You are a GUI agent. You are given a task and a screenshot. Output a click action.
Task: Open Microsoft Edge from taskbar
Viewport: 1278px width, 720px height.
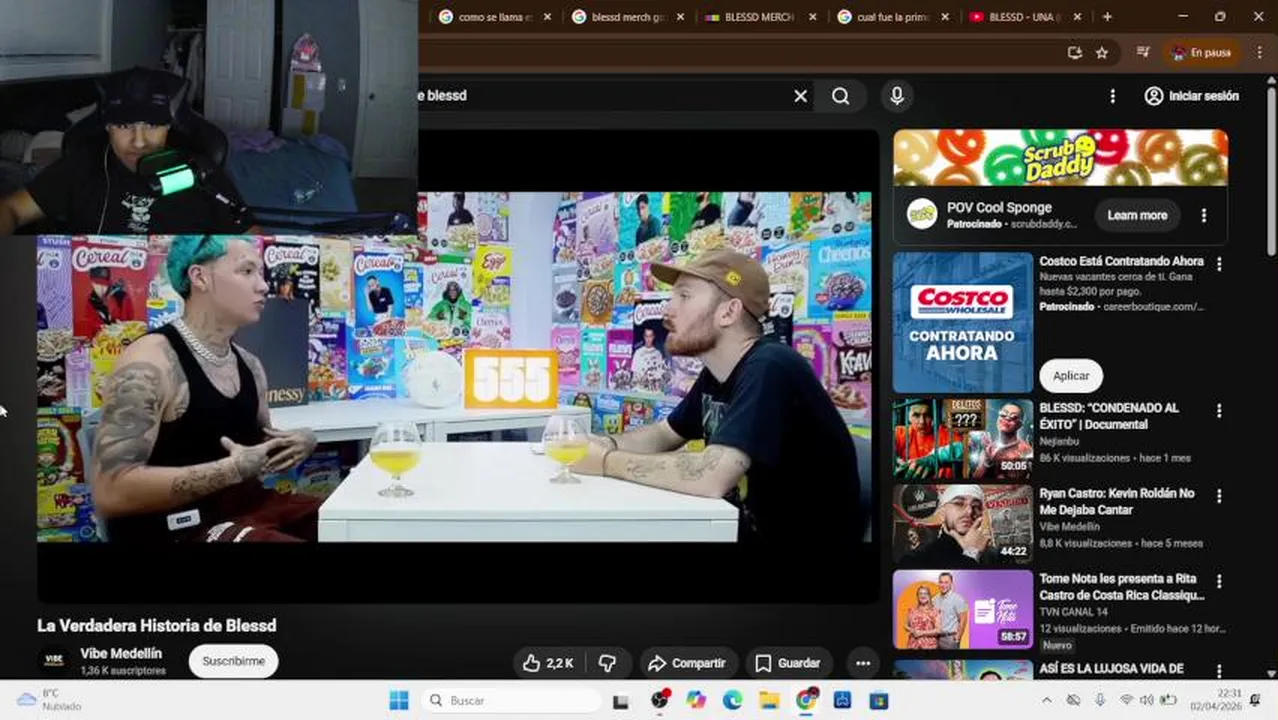[x=732, y=701]
